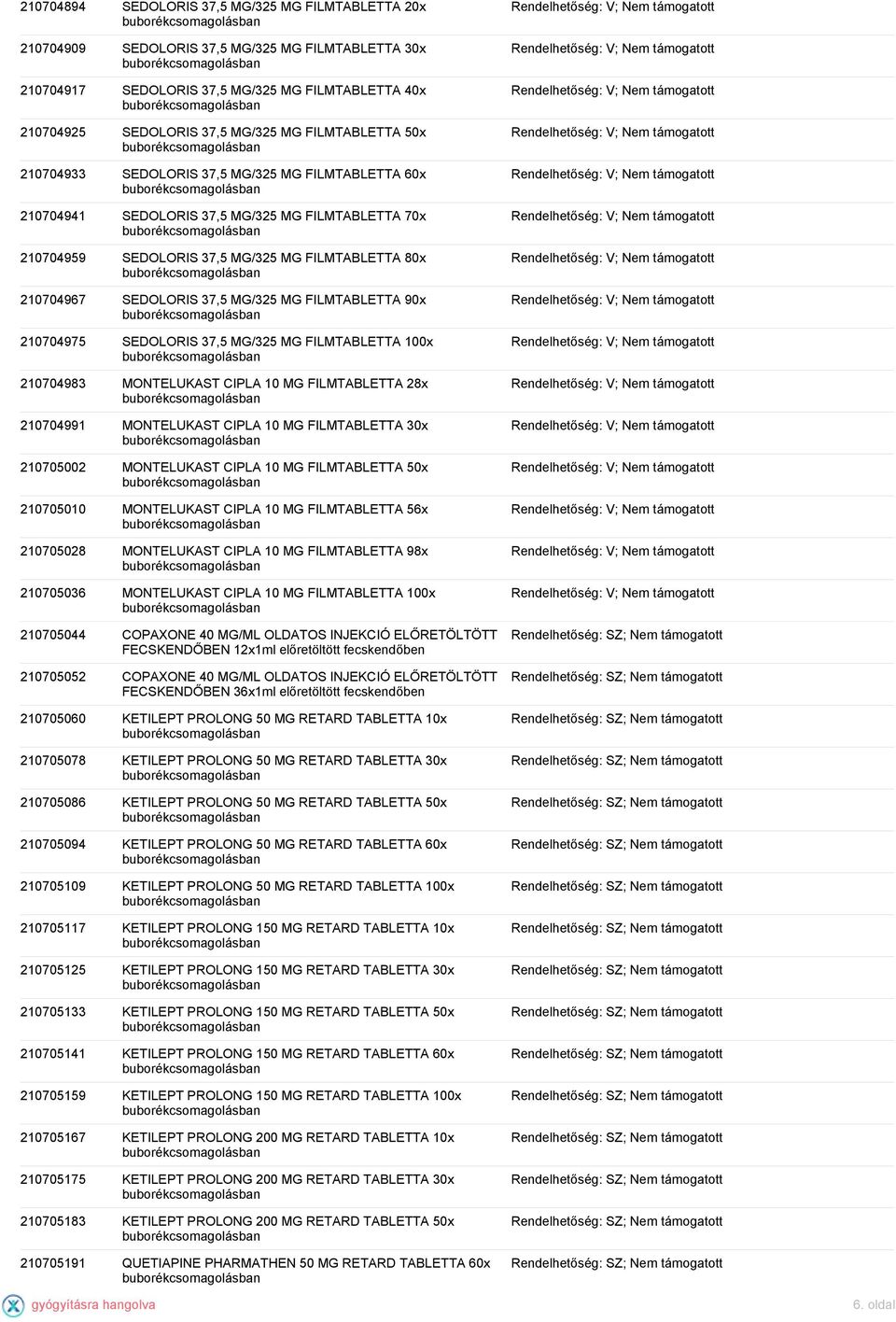Screen dimensions: 896x1322
Task: Click COPAXONE 40 MG/ML 36x1ml entry
Action: click(x=310, y=683)
